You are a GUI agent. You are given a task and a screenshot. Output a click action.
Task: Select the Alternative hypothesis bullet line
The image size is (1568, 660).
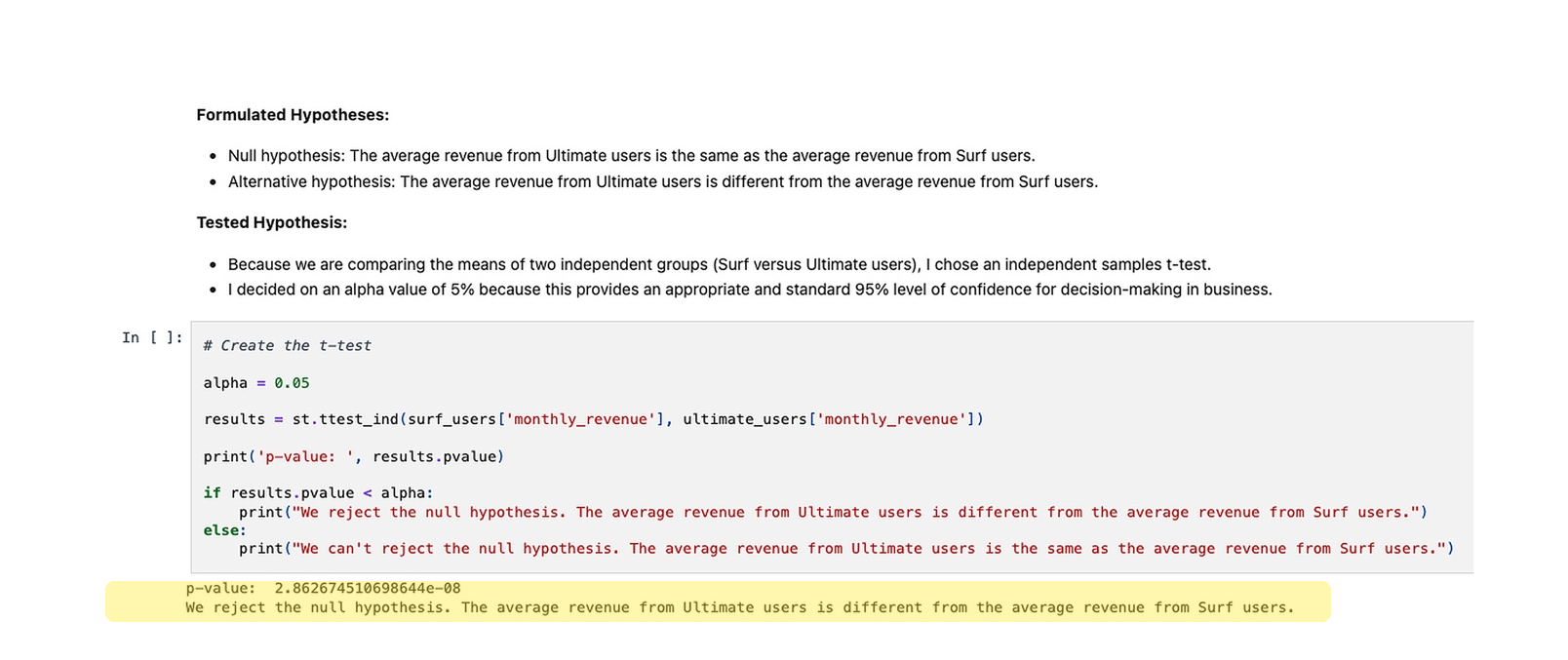[663, 181]
